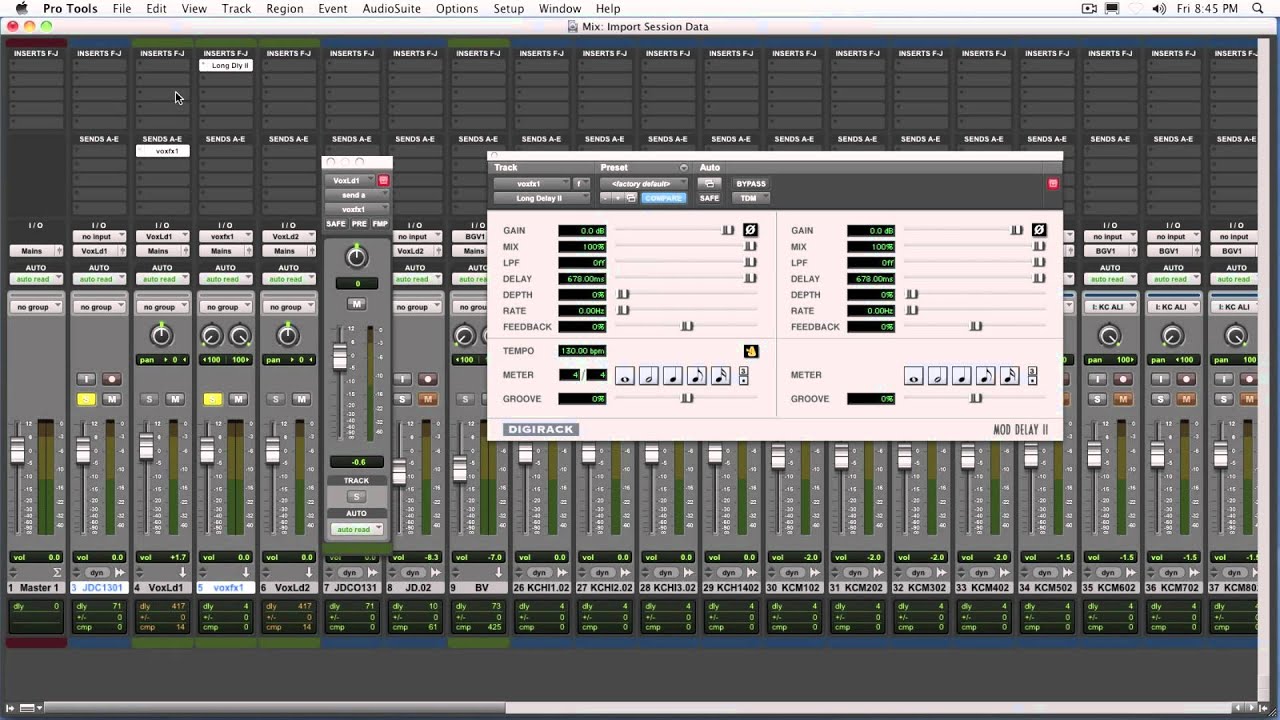Invert phase on right channel gain
The image size is (1280, 720).
(1038, 230)
